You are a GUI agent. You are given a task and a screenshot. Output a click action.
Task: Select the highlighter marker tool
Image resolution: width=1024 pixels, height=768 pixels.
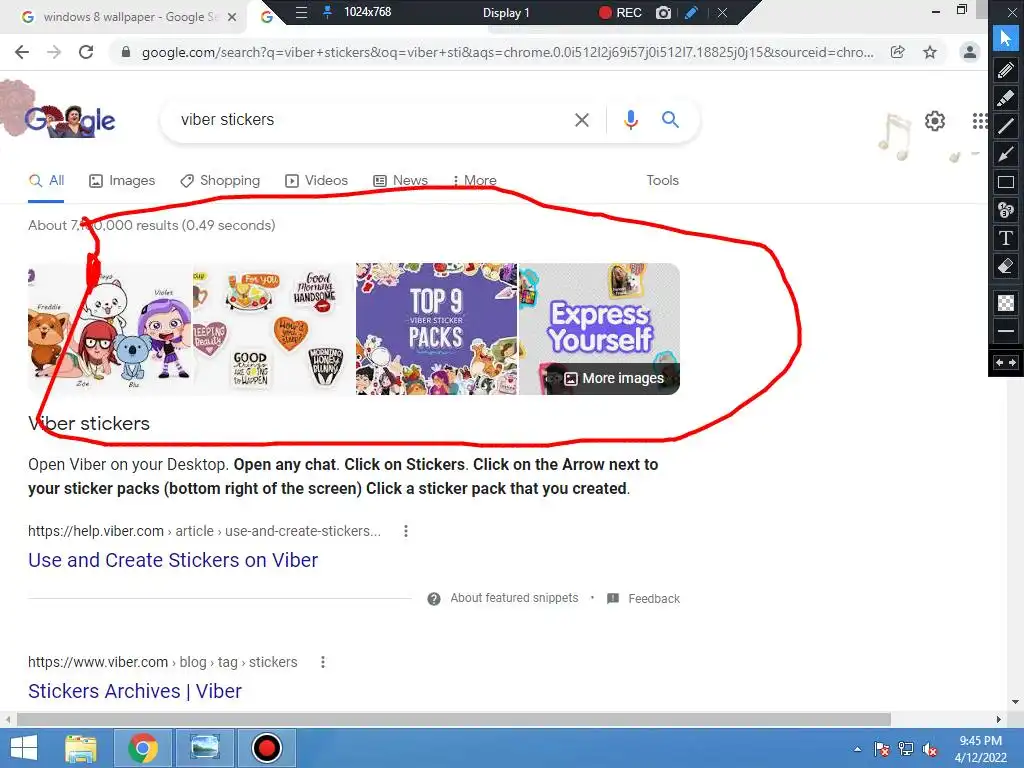click(1006, 98)
